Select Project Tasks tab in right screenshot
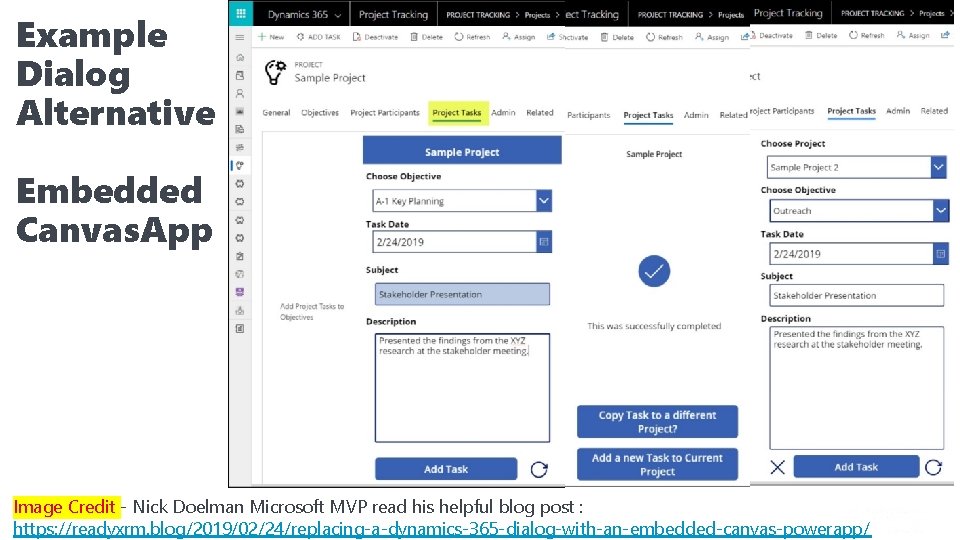 point(851,111)
